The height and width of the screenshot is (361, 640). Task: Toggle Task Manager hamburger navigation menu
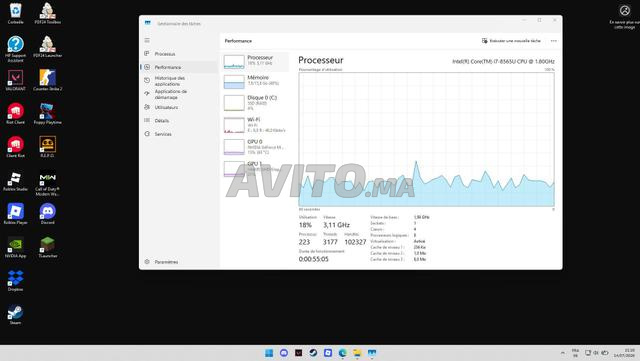pos(147,40)
